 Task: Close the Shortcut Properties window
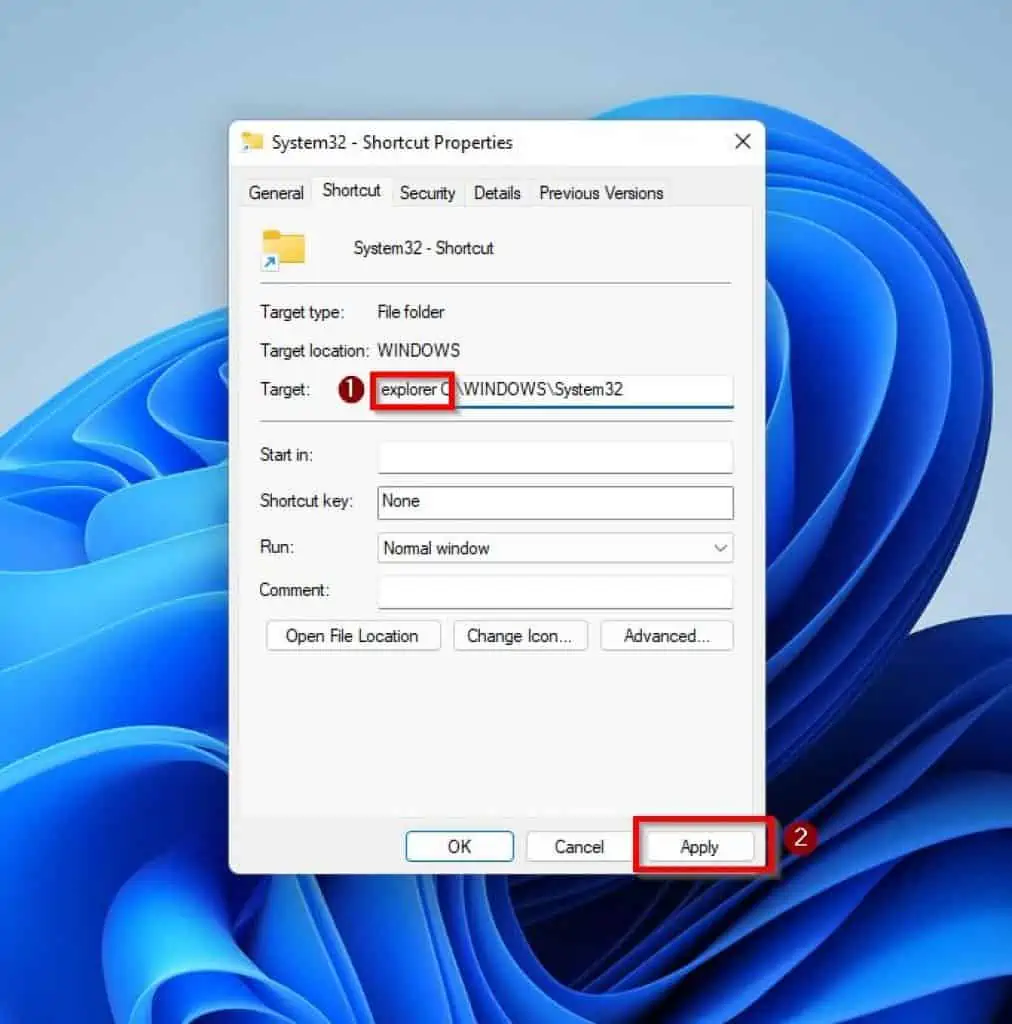tap(742, 142)
